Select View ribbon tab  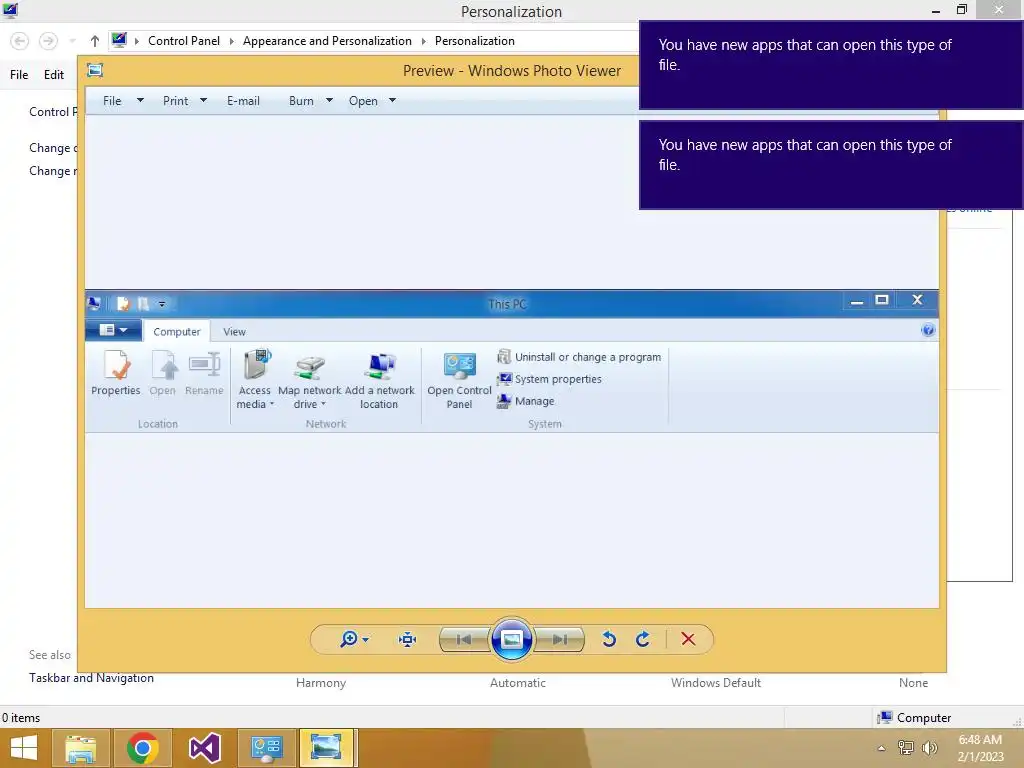[234, 332]
